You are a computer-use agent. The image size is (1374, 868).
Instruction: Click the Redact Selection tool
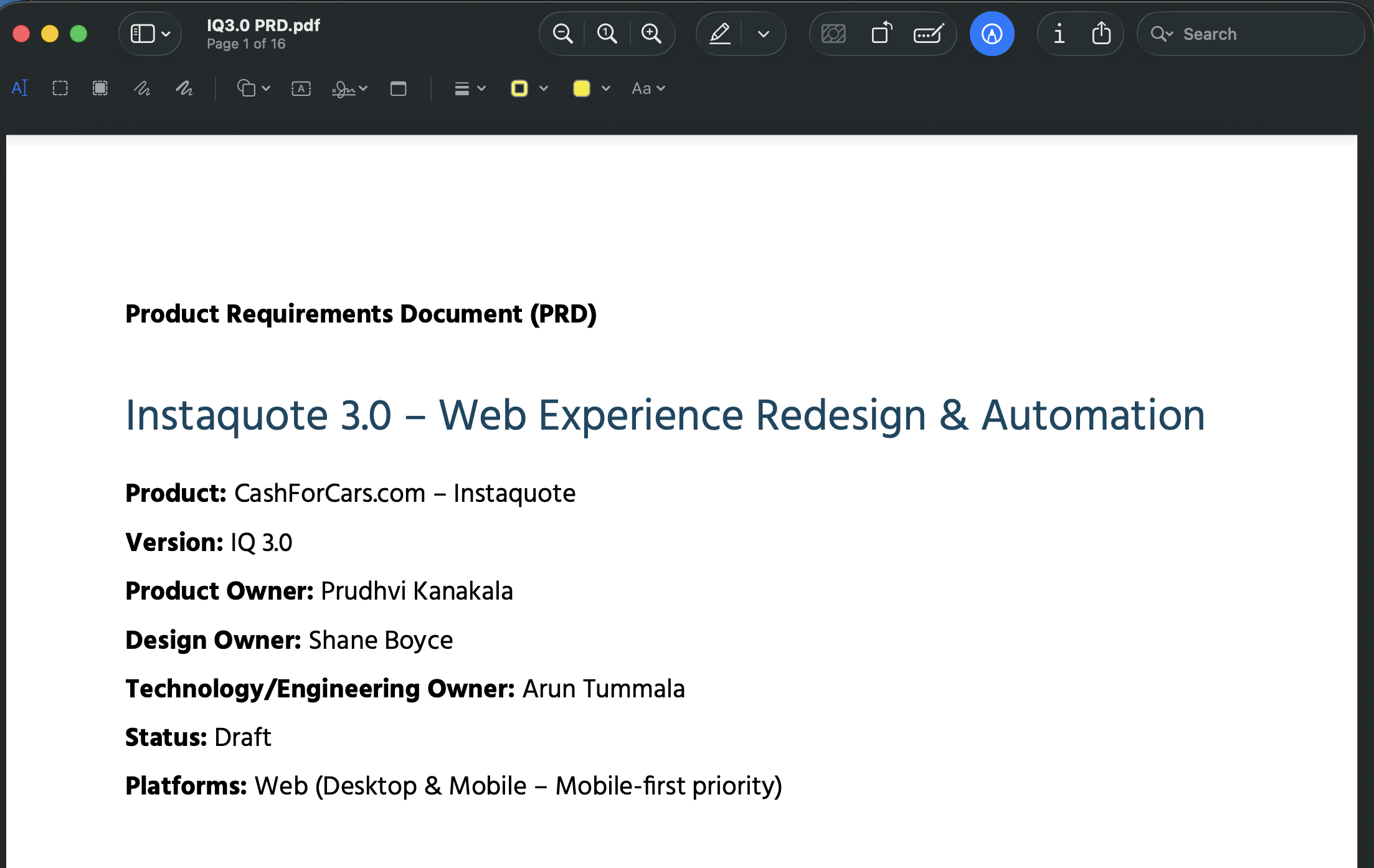tap(100, 88)
